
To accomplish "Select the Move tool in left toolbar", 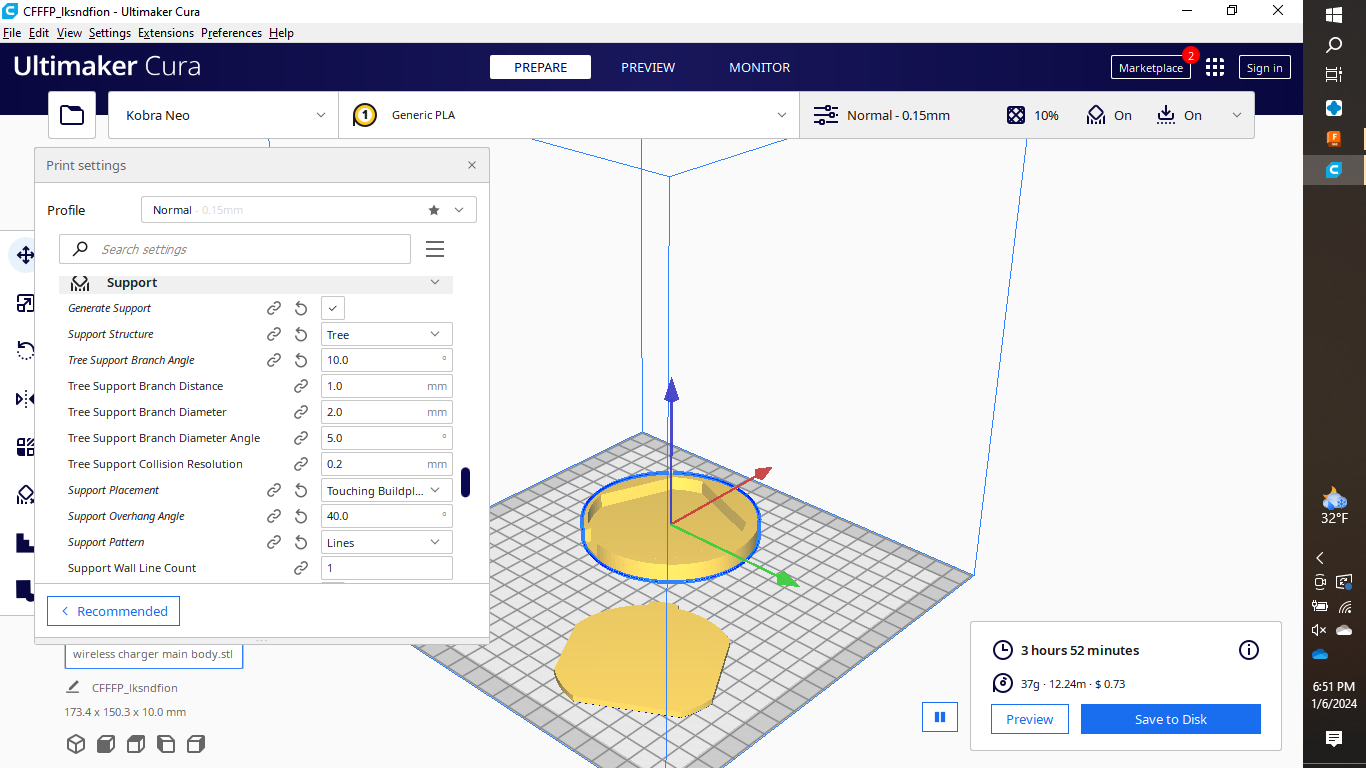I will [24, 255].
